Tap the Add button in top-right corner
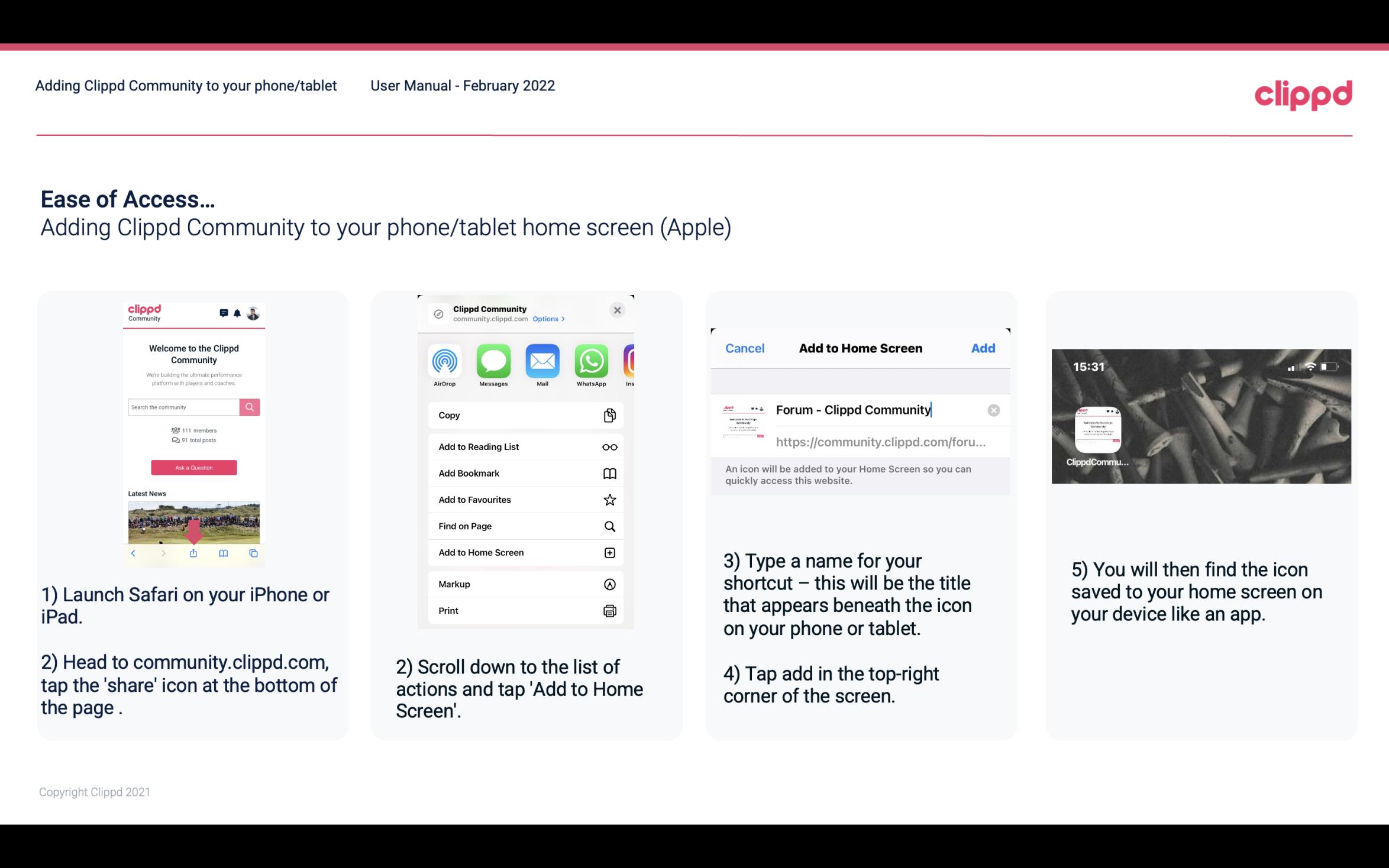The width and height of the screenshot is (1389, 868). coord(983,348)
